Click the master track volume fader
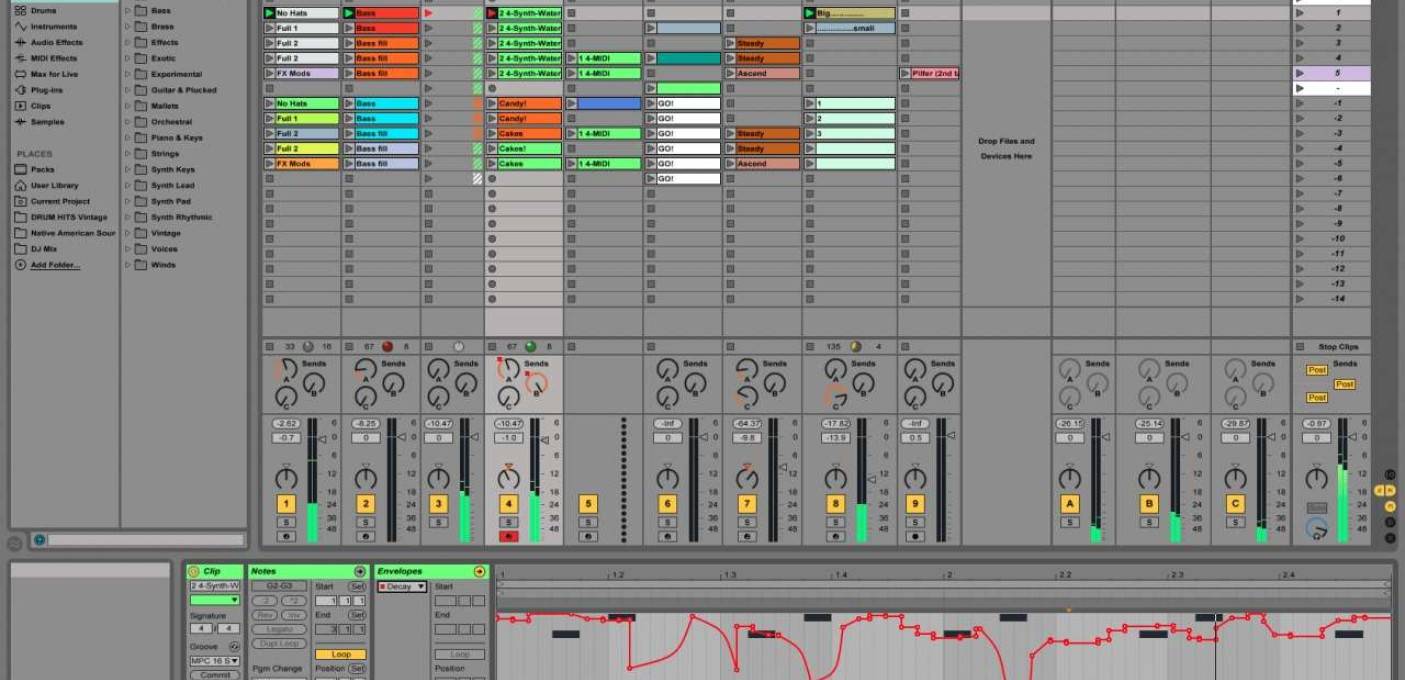 point(1352,436)
